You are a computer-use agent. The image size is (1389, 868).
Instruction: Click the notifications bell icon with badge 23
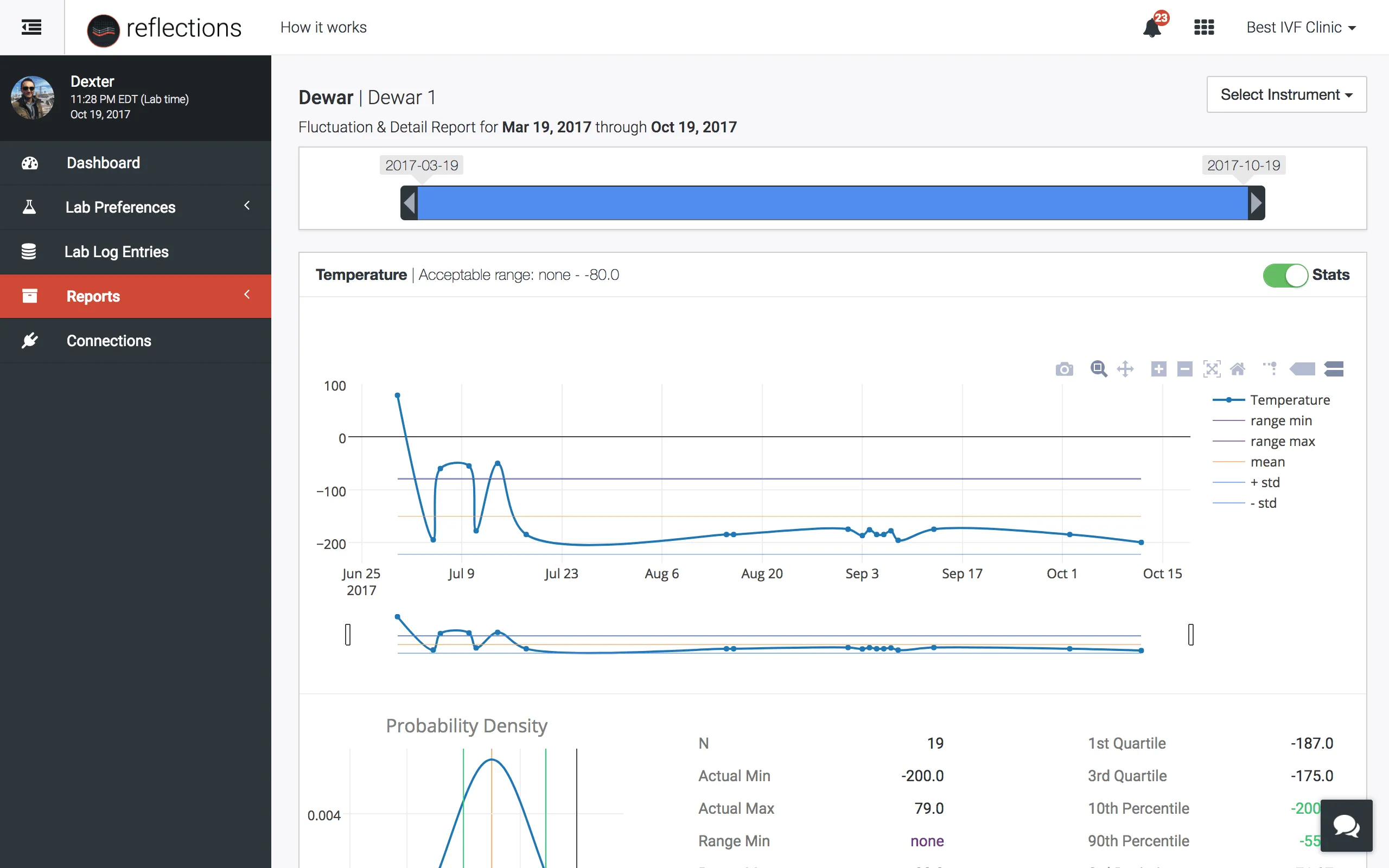(1153, 27)
